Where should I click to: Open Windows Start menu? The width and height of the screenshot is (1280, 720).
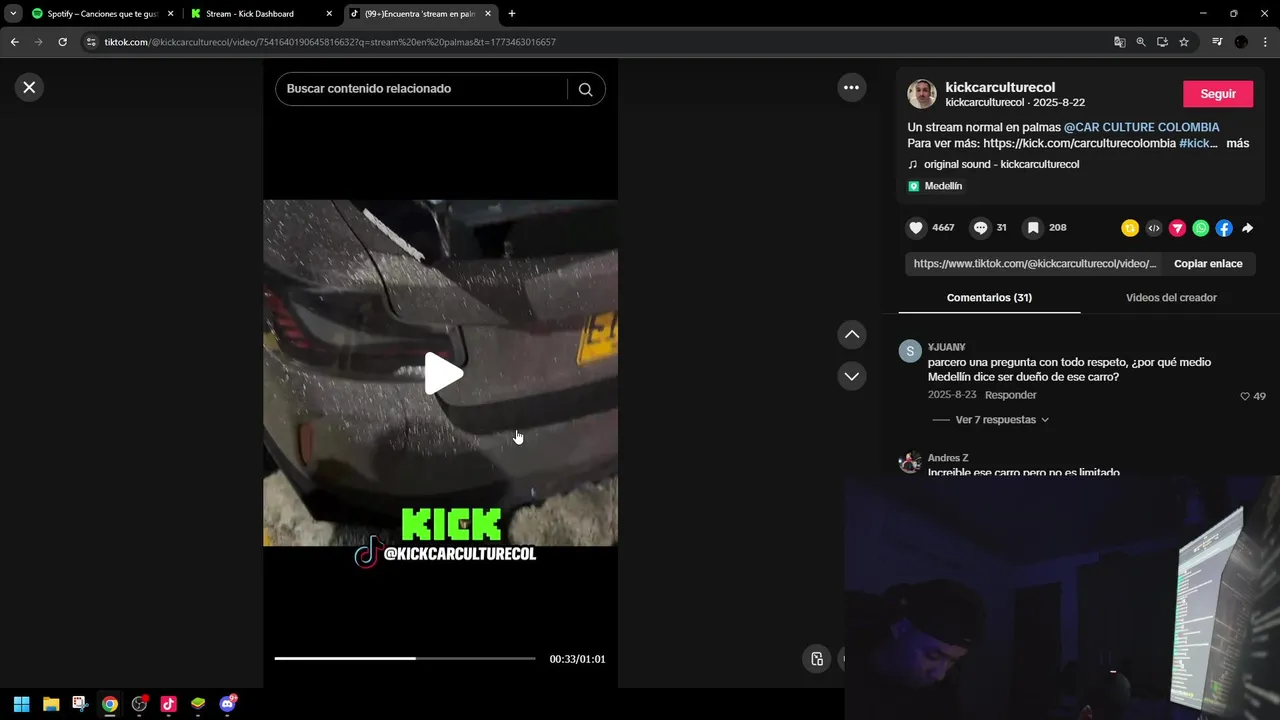pyautogui.click(x=21, y=704)
